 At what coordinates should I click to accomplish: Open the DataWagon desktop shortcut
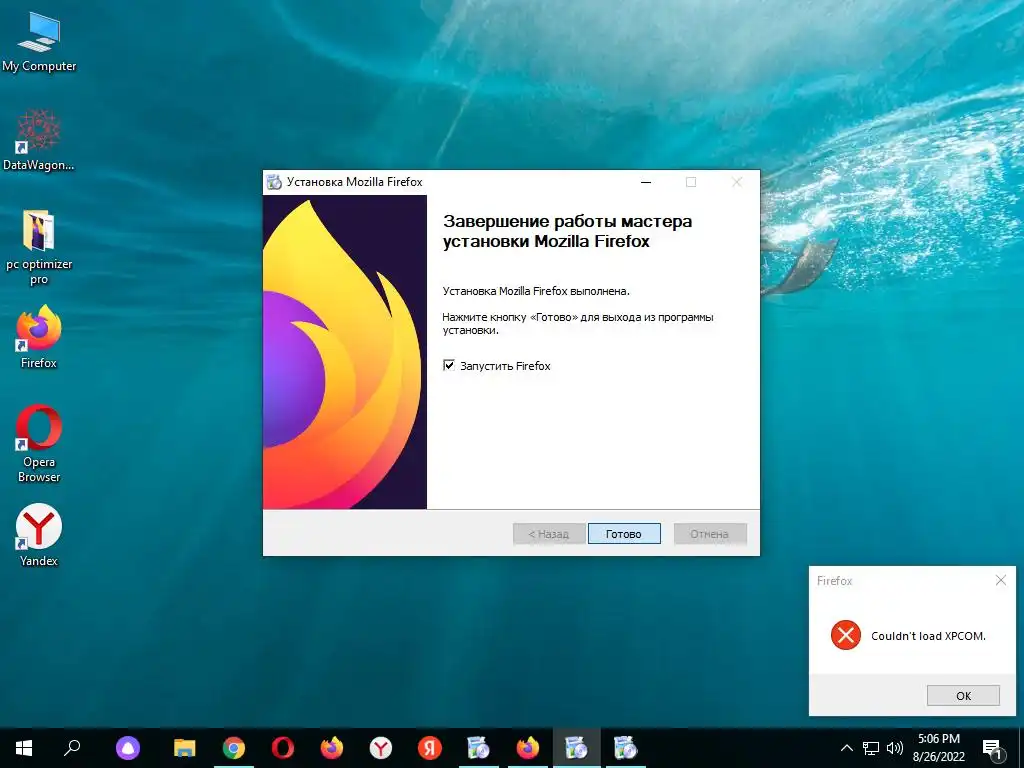[39, 140]
